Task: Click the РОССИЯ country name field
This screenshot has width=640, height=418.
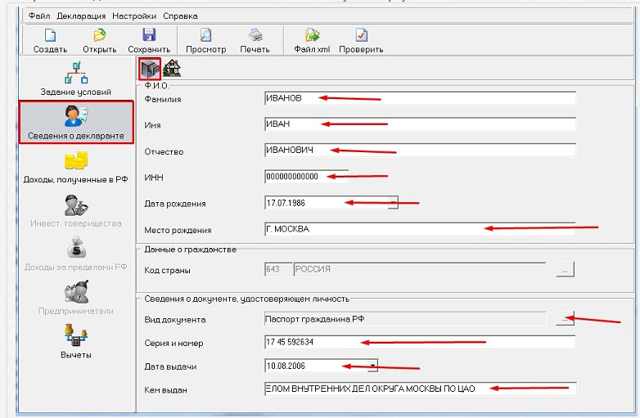Action: (x=420, y=269)
